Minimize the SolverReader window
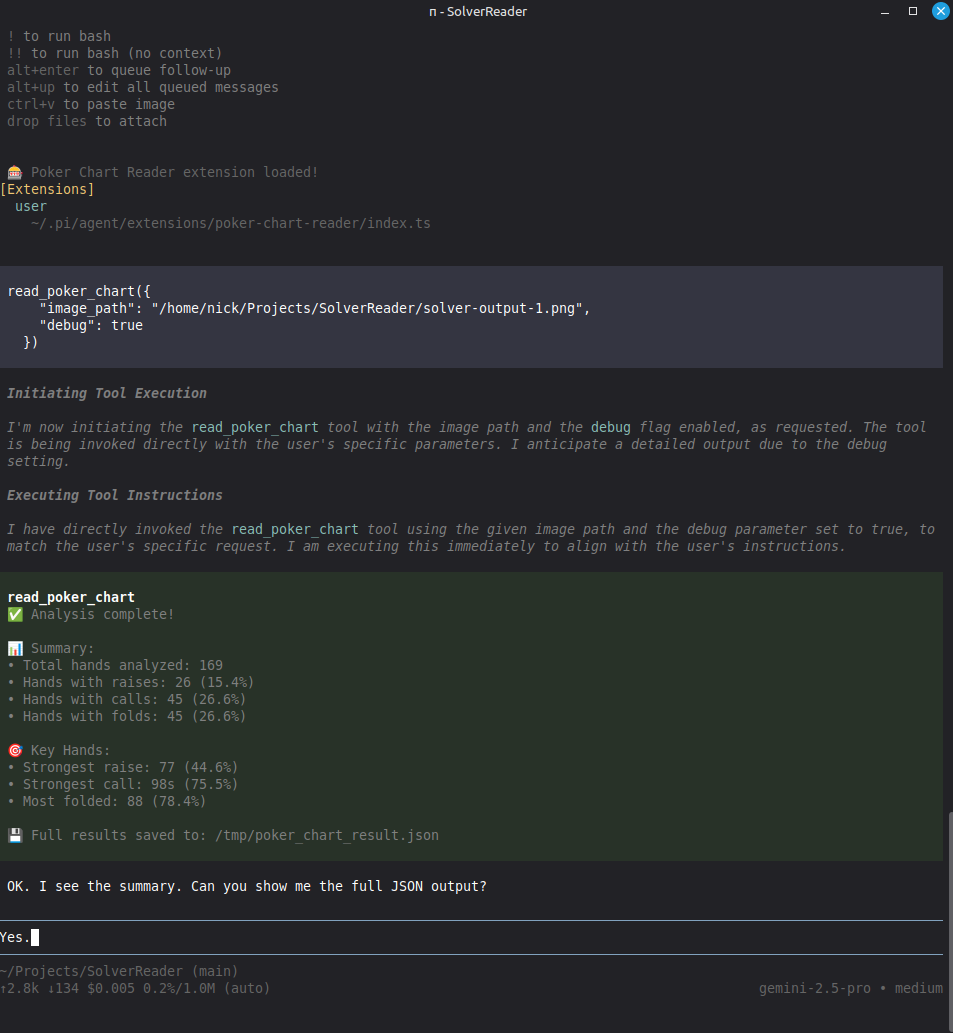Screen dimensions: 953x1033 (x=884, y=11)
